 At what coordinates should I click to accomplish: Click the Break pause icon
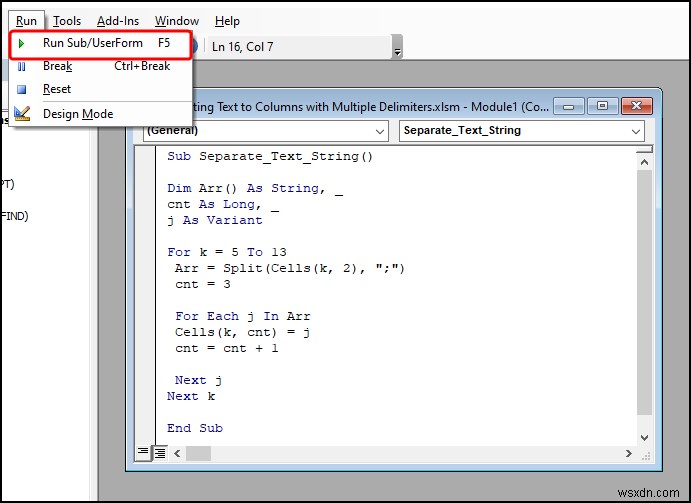(21, 67)
